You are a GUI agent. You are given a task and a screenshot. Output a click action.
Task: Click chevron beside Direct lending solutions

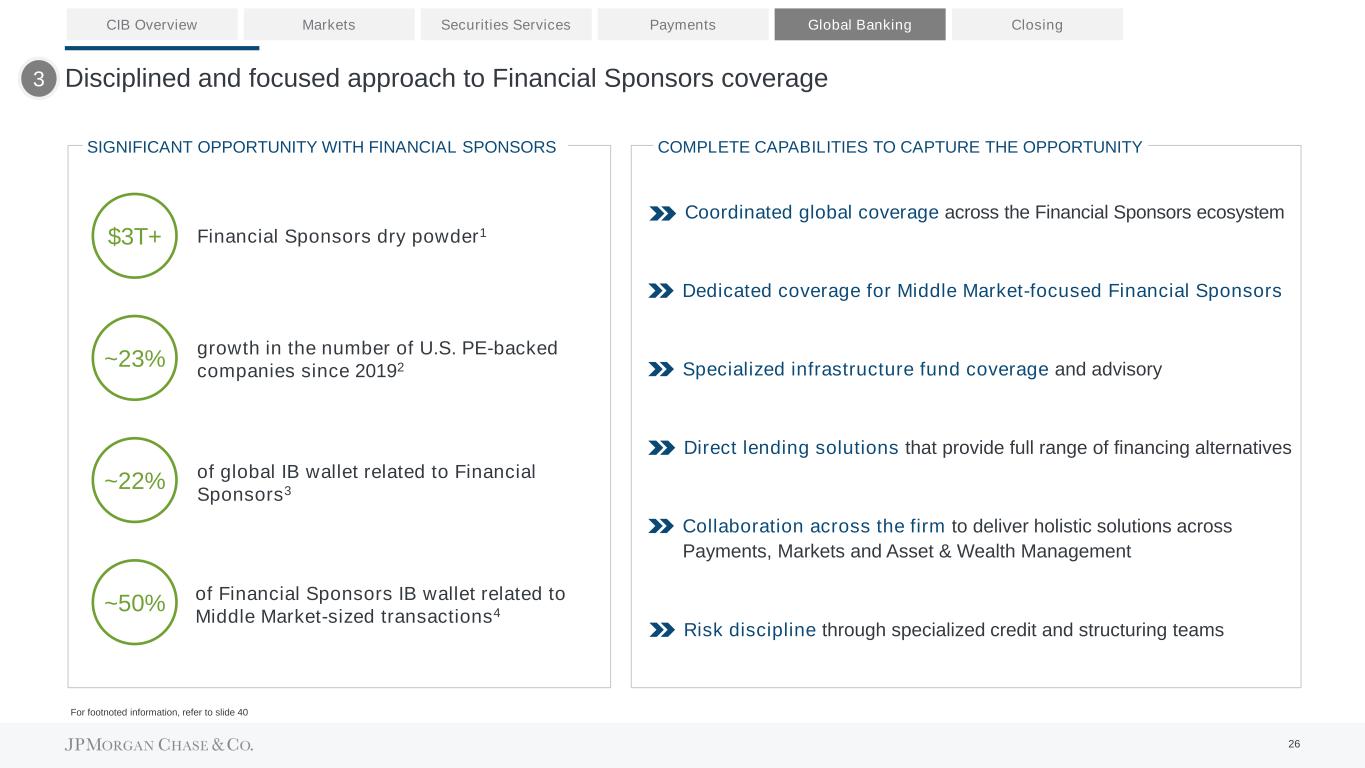pyautogui.click(x=662, y=448)
